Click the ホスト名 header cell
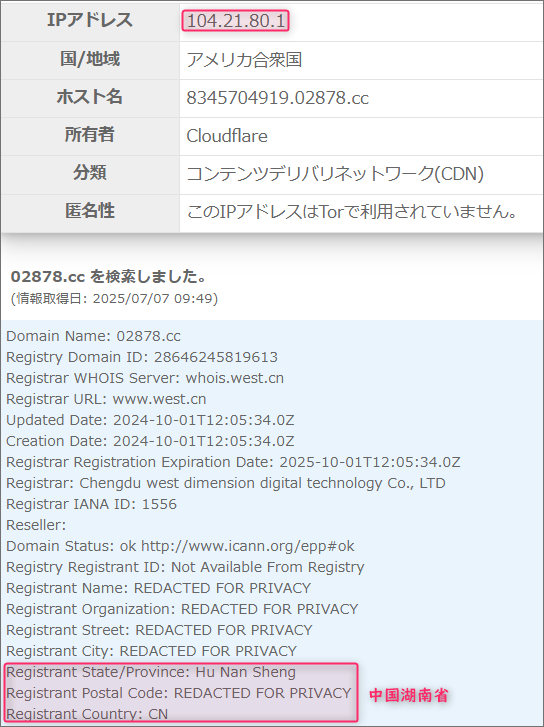The width and height of the screenshot is (544, 727). [x=90, y=97]
